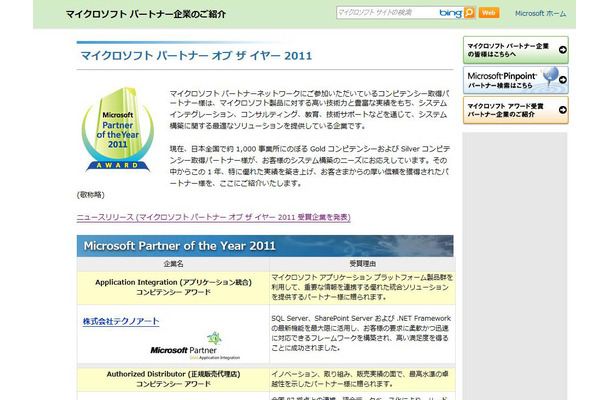This screenshot has height=400, width=610.
Task: Click the bing search magnifier icon
Action: point(470,13)
